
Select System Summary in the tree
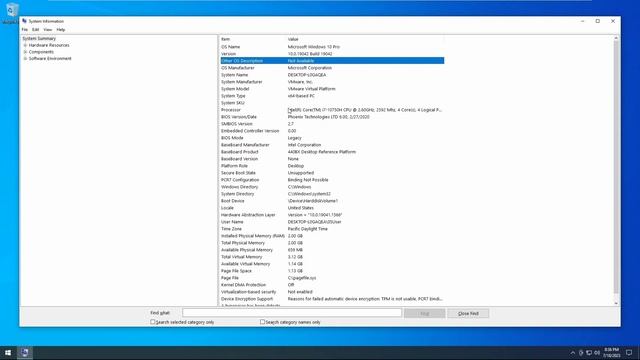tap(39, 38)
